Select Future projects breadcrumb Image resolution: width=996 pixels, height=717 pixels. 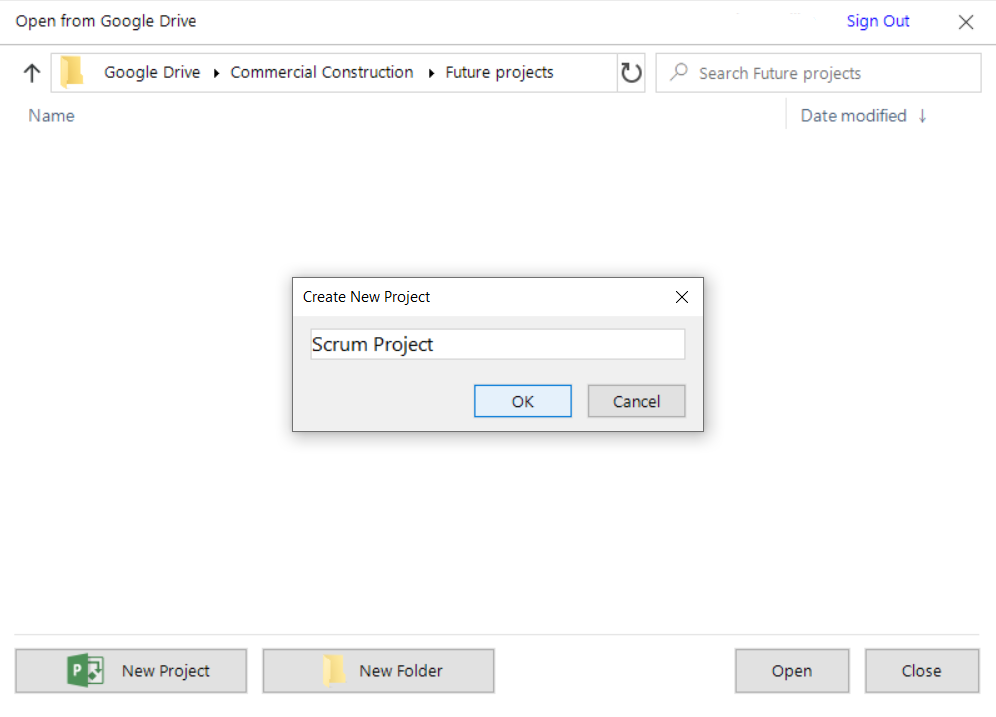pos(499,72)
